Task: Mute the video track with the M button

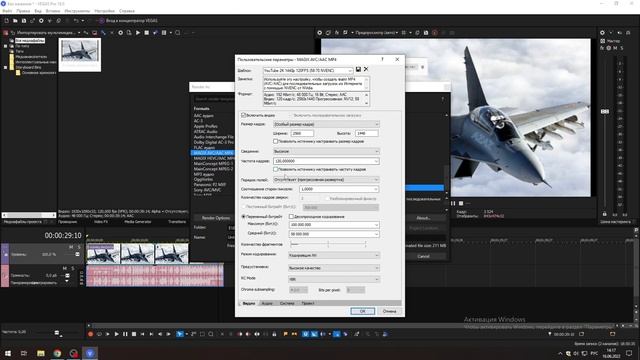Action: pos(71,247)
